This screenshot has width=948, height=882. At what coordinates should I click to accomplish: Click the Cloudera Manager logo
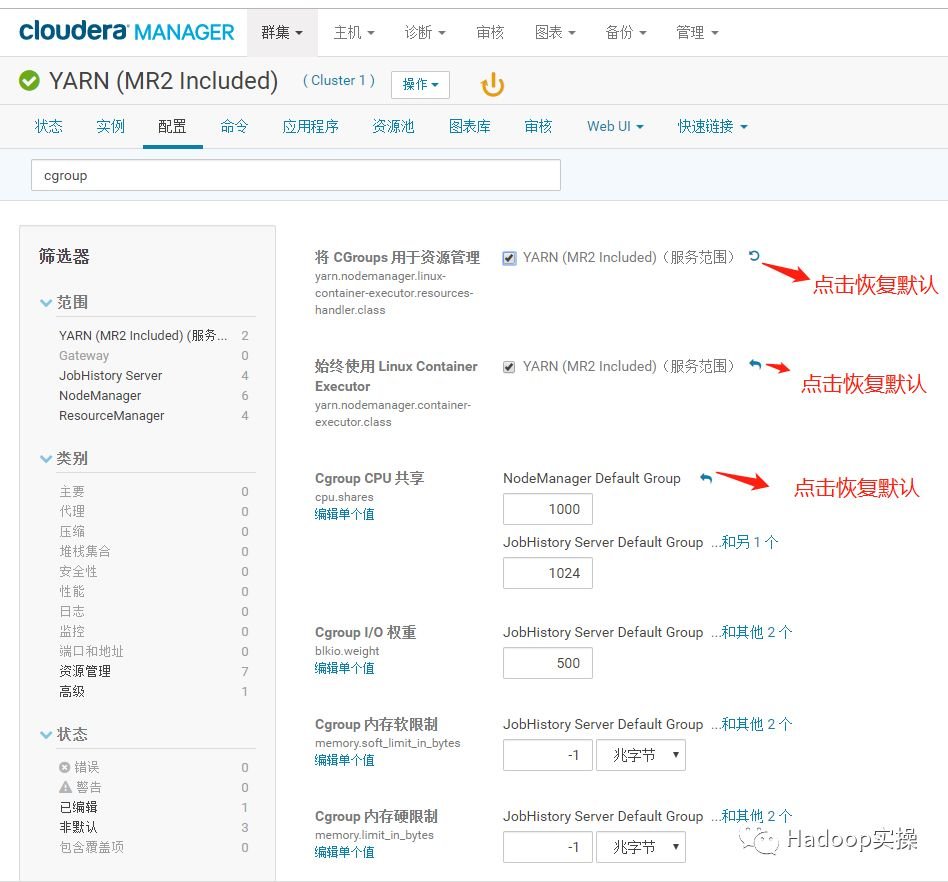pyautogui.click(x=126, y=31)
